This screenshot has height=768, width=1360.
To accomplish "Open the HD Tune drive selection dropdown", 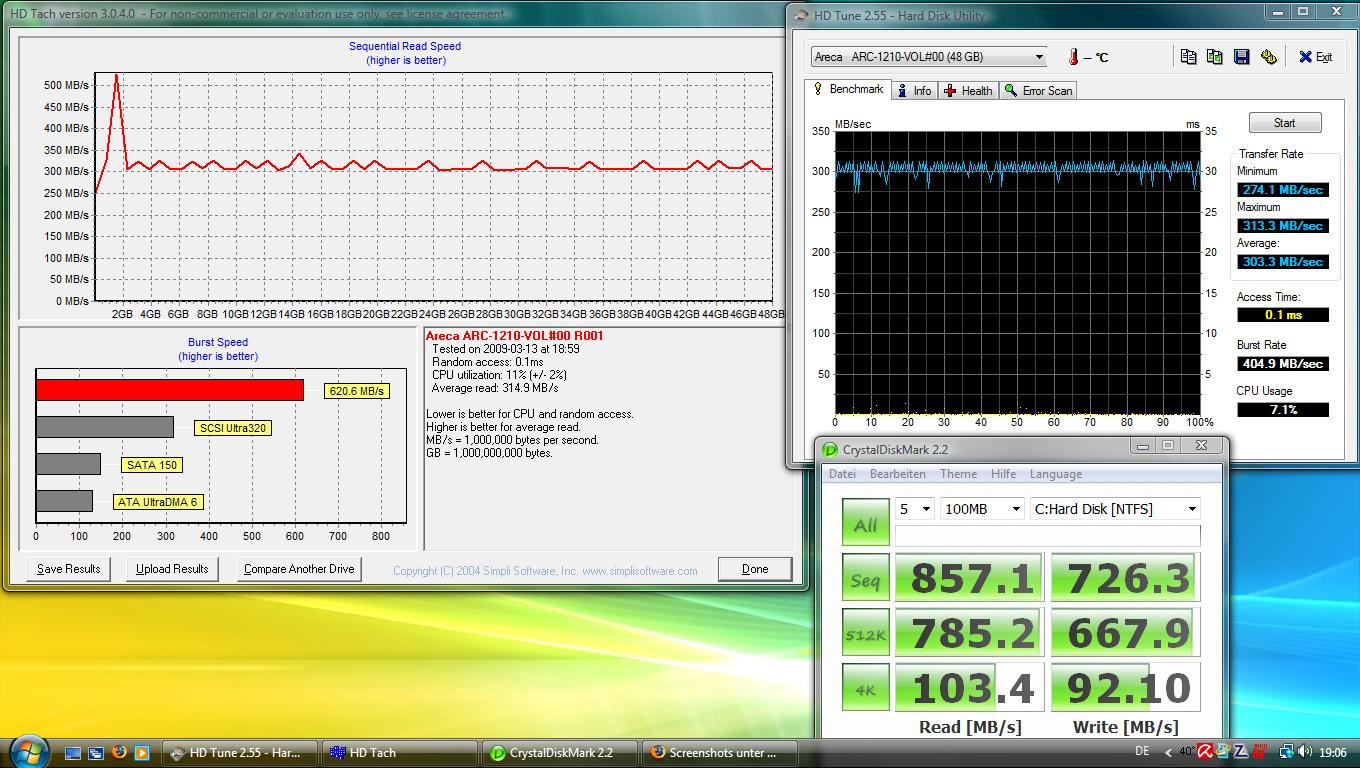I will (x=929, y=57).
